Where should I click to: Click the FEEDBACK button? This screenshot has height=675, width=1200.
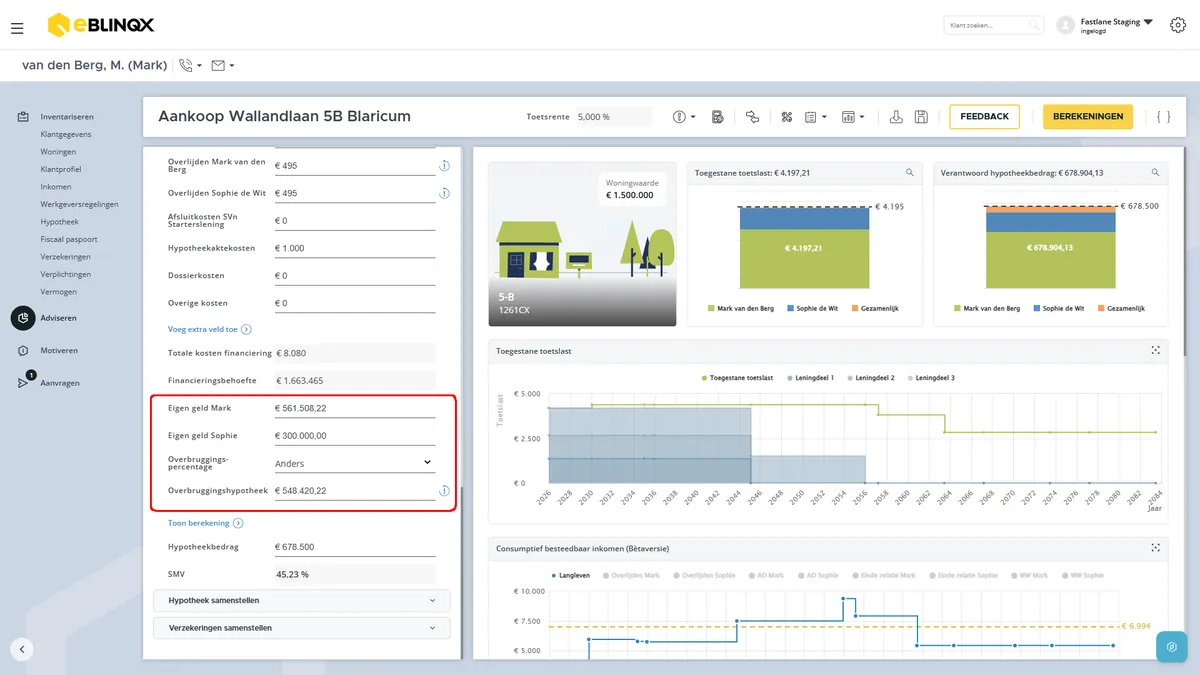point(984,117)
